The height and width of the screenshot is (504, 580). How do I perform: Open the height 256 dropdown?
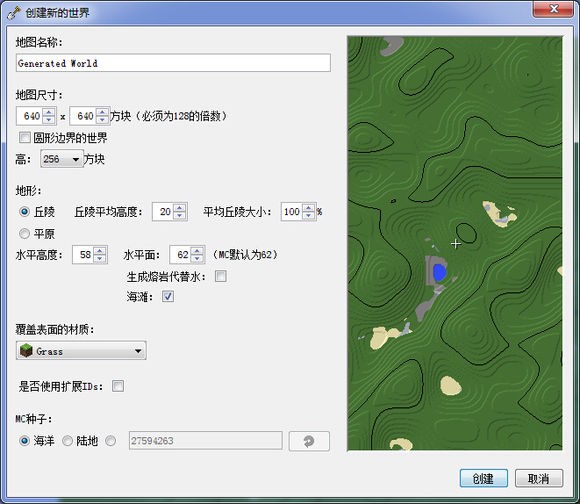tap(62, 159)
